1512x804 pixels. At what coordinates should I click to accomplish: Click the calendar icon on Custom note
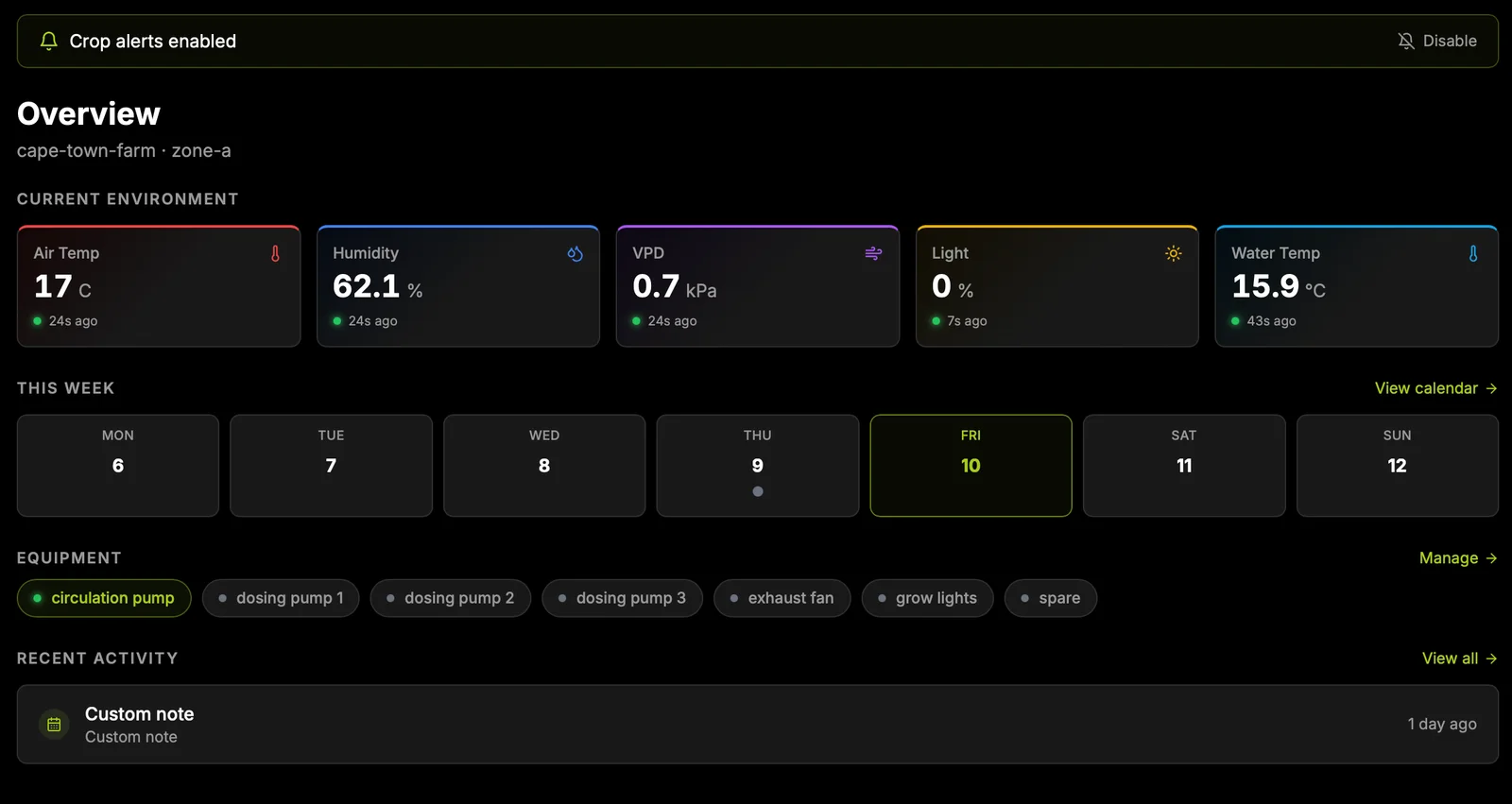click(54, 725)
